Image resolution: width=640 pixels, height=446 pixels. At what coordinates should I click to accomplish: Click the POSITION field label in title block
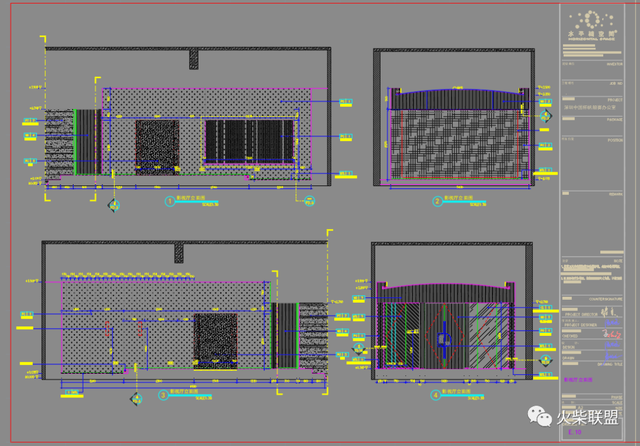coord(615,140)
